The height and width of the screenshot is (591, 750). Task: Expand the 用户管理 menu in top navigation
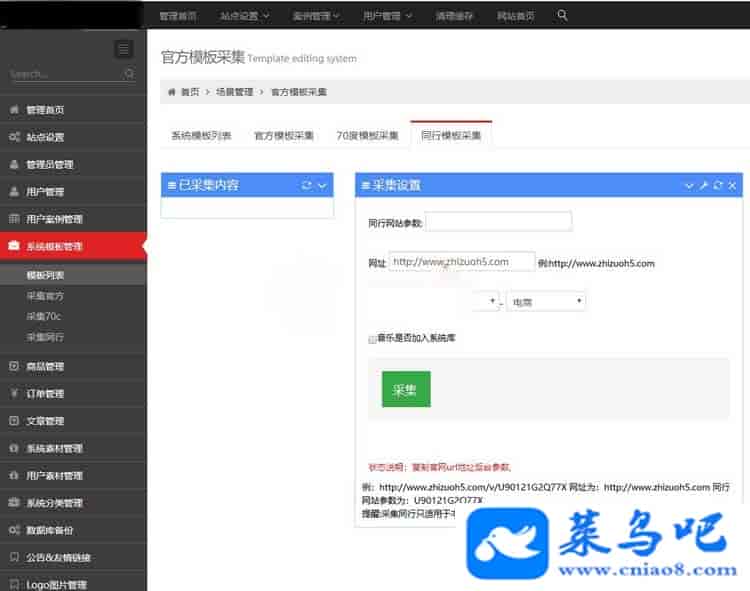click(x=386, y=16)
